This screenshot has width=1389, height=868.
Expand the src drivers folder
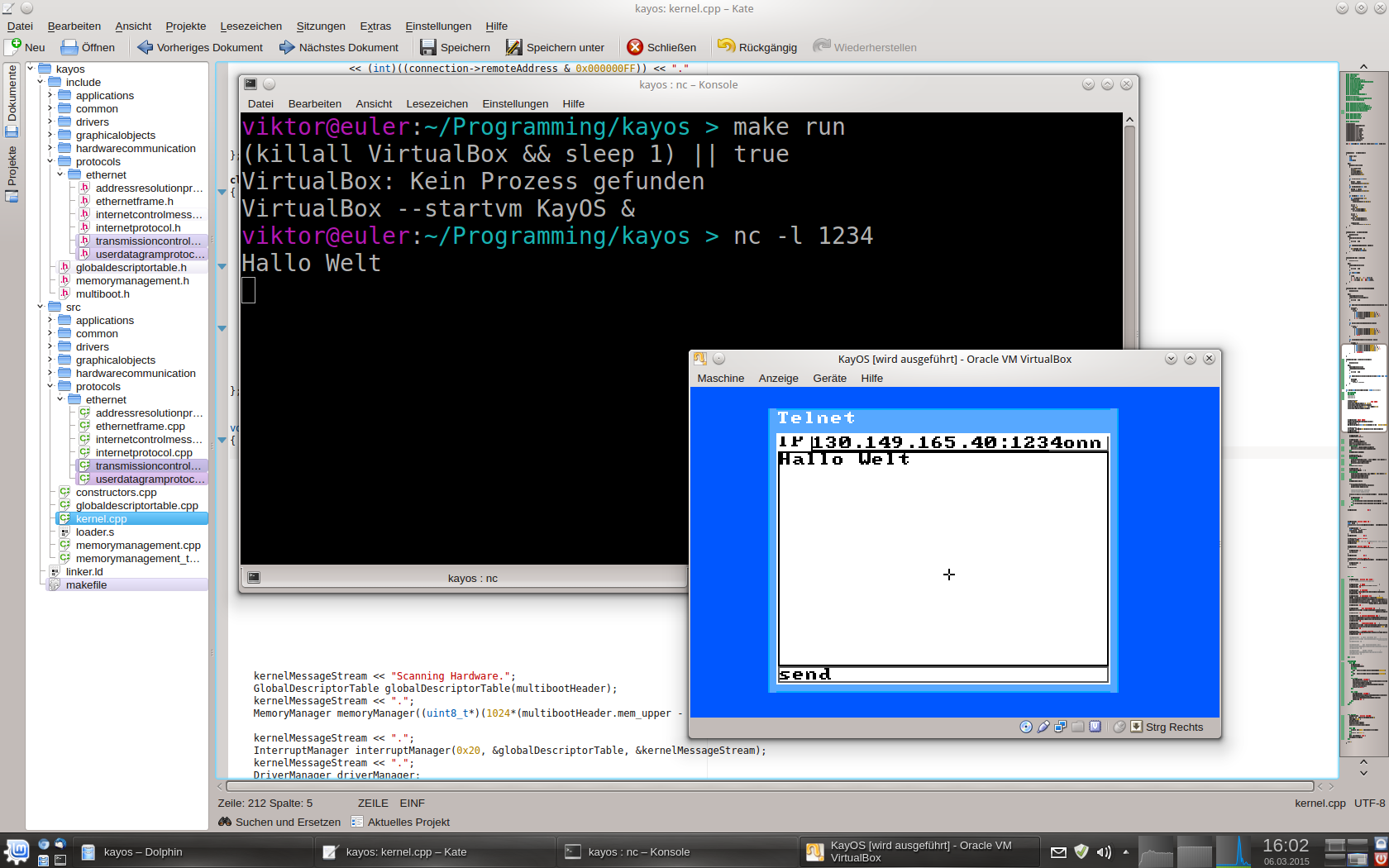click(x=50, y=346)
